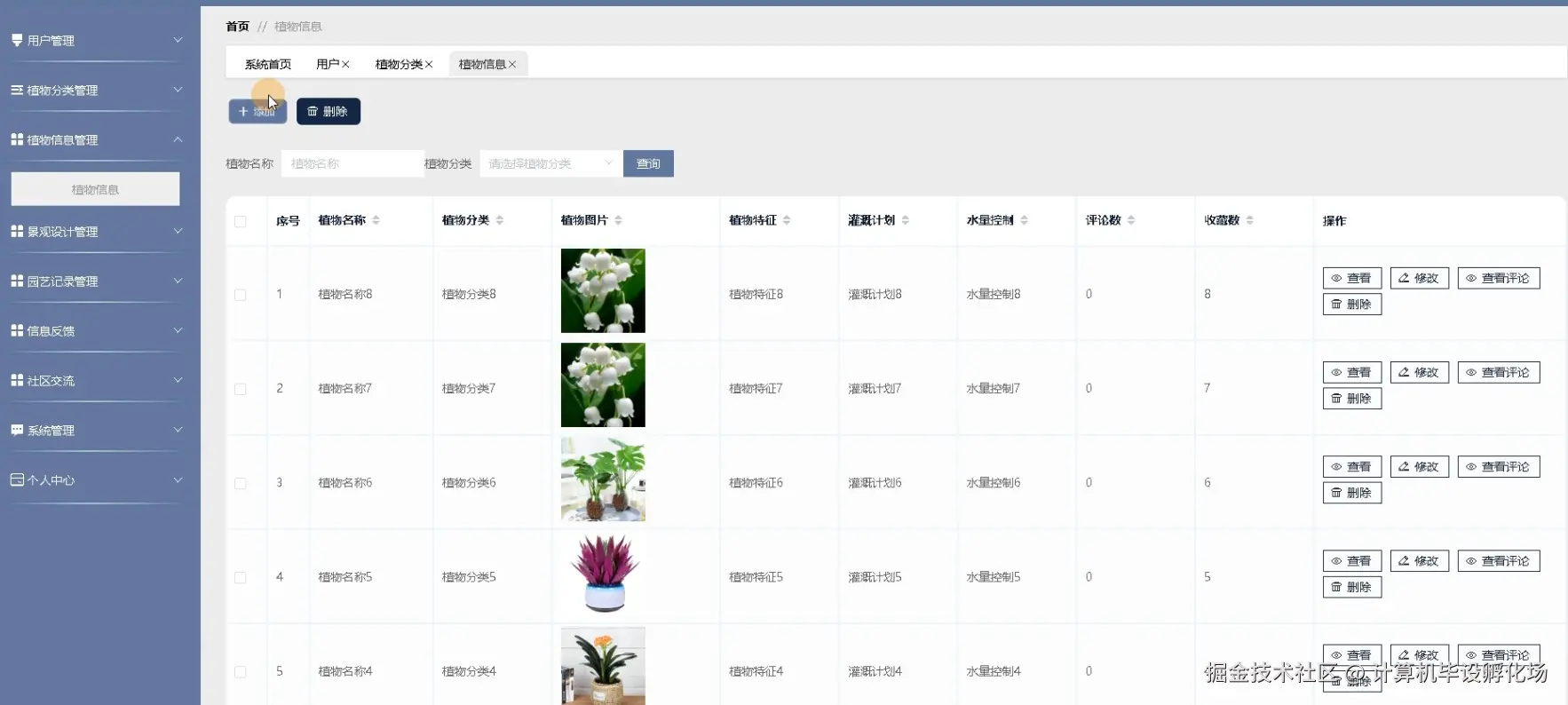Click 删除 in the 植物名称5 row
The height and width of the screenshot is (705, 1568).
(1351, 587)
